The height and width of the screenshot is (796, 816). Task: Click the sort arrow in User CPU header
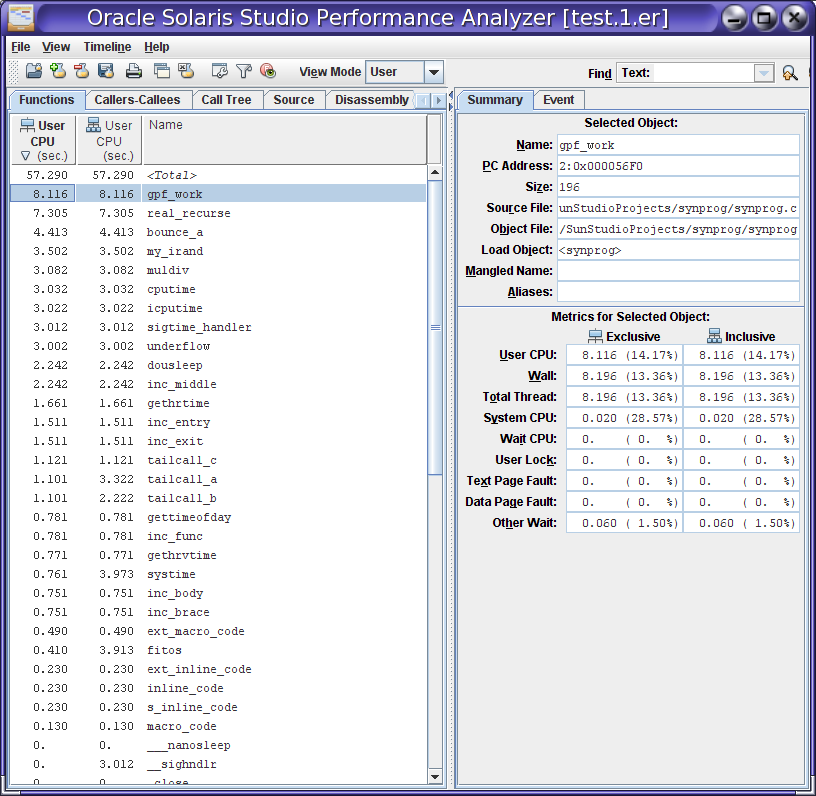(x=26, y=156)
